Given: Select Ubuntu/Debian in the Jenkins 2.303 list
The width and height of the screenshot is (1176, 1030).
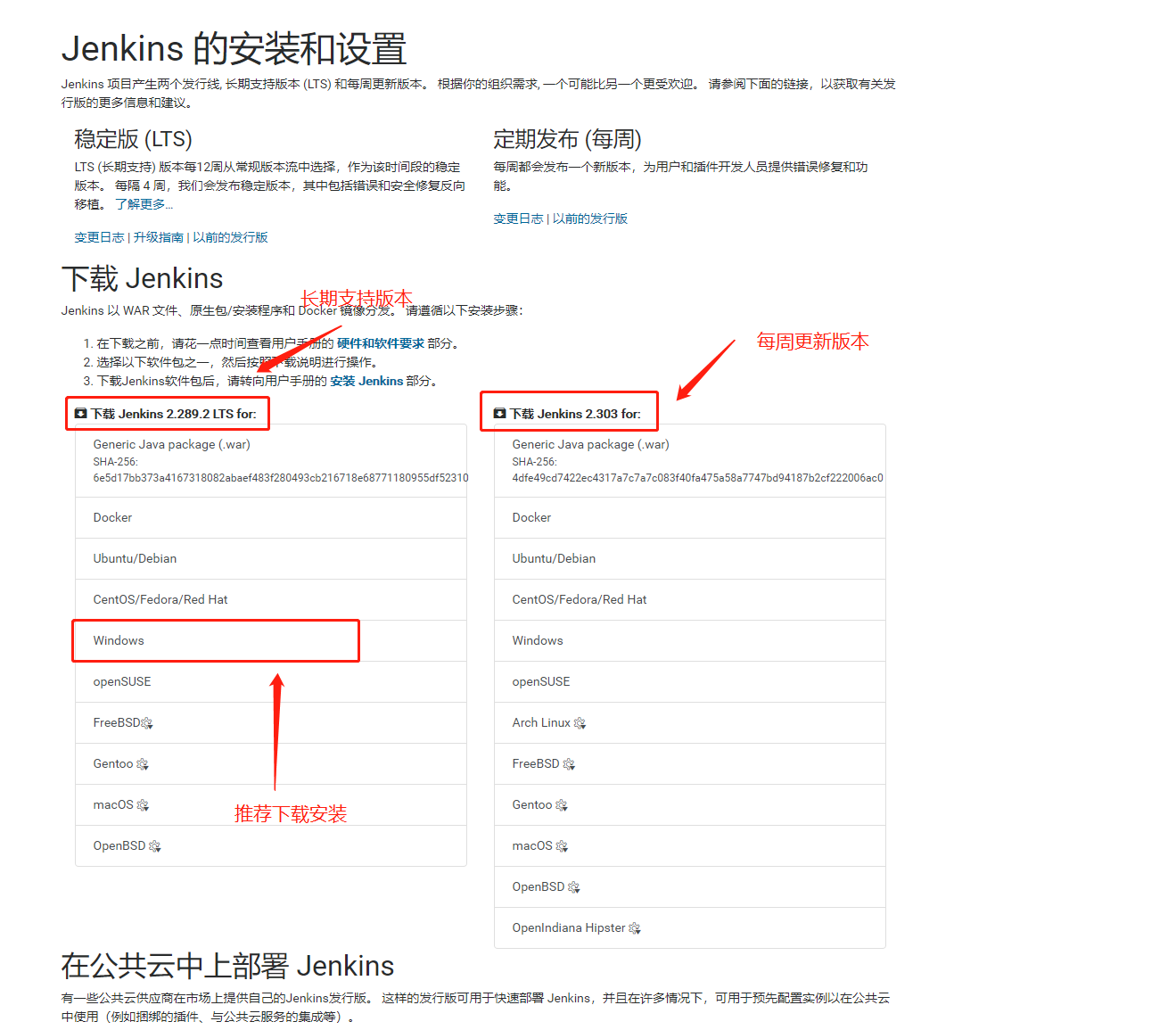Looking at the screenshot, I should [690, 559].
